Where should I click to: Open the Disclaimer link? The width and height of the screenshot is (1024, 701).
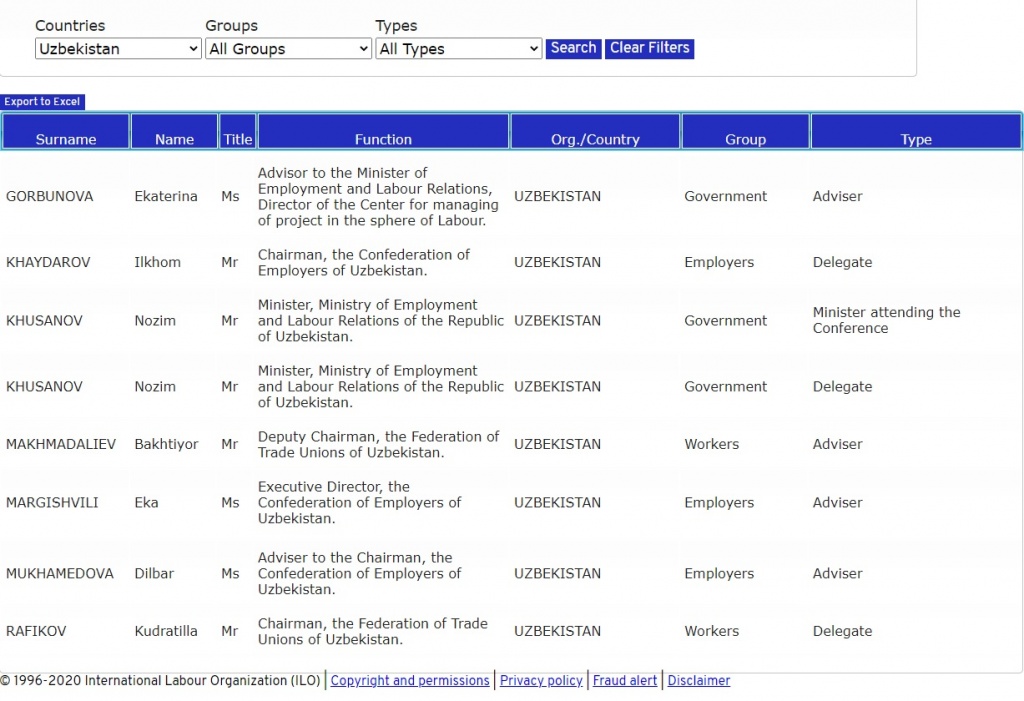pos(699,681)
